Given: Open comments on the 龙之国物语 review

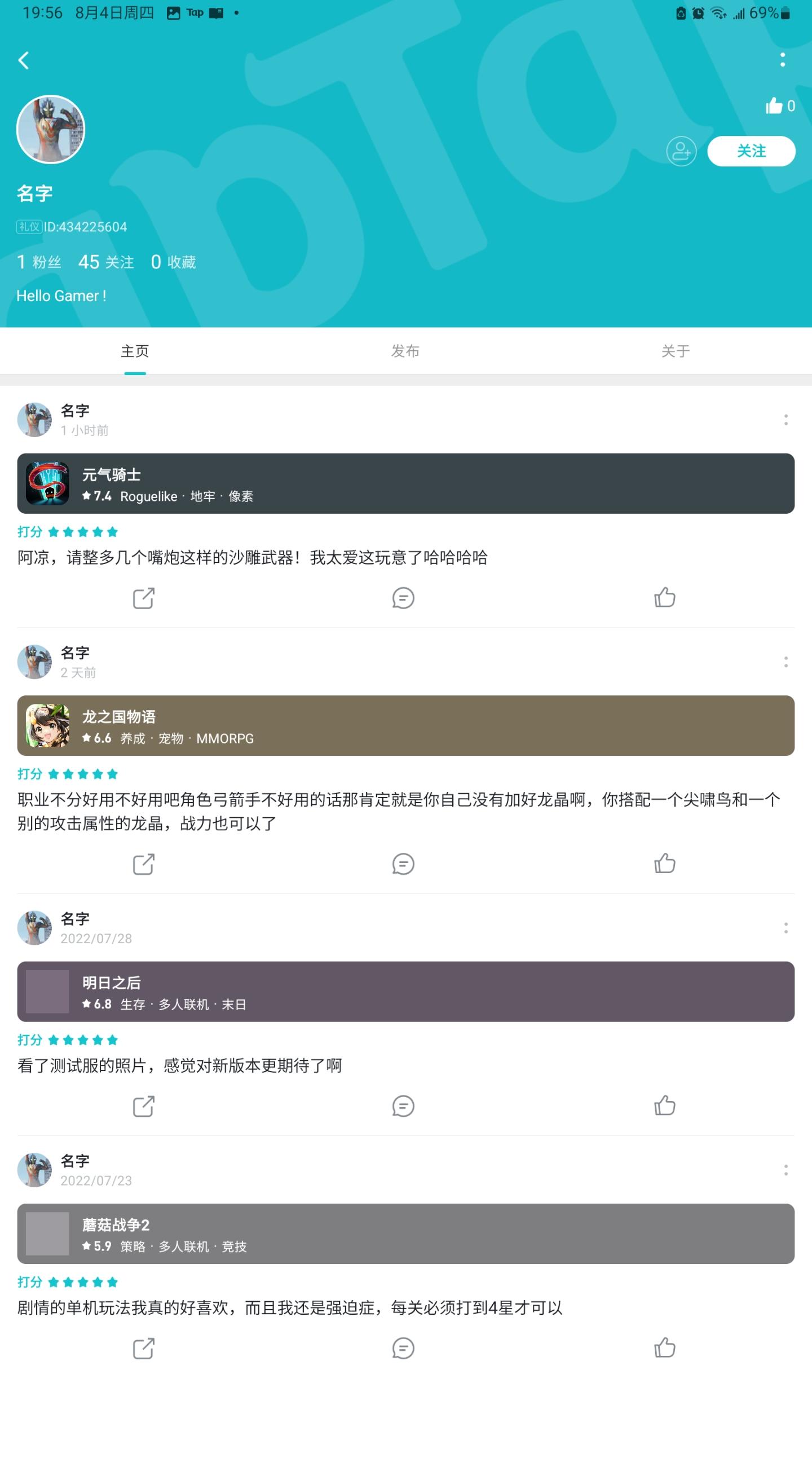Looking at the screenshot, I should click(x=403, y=864).
